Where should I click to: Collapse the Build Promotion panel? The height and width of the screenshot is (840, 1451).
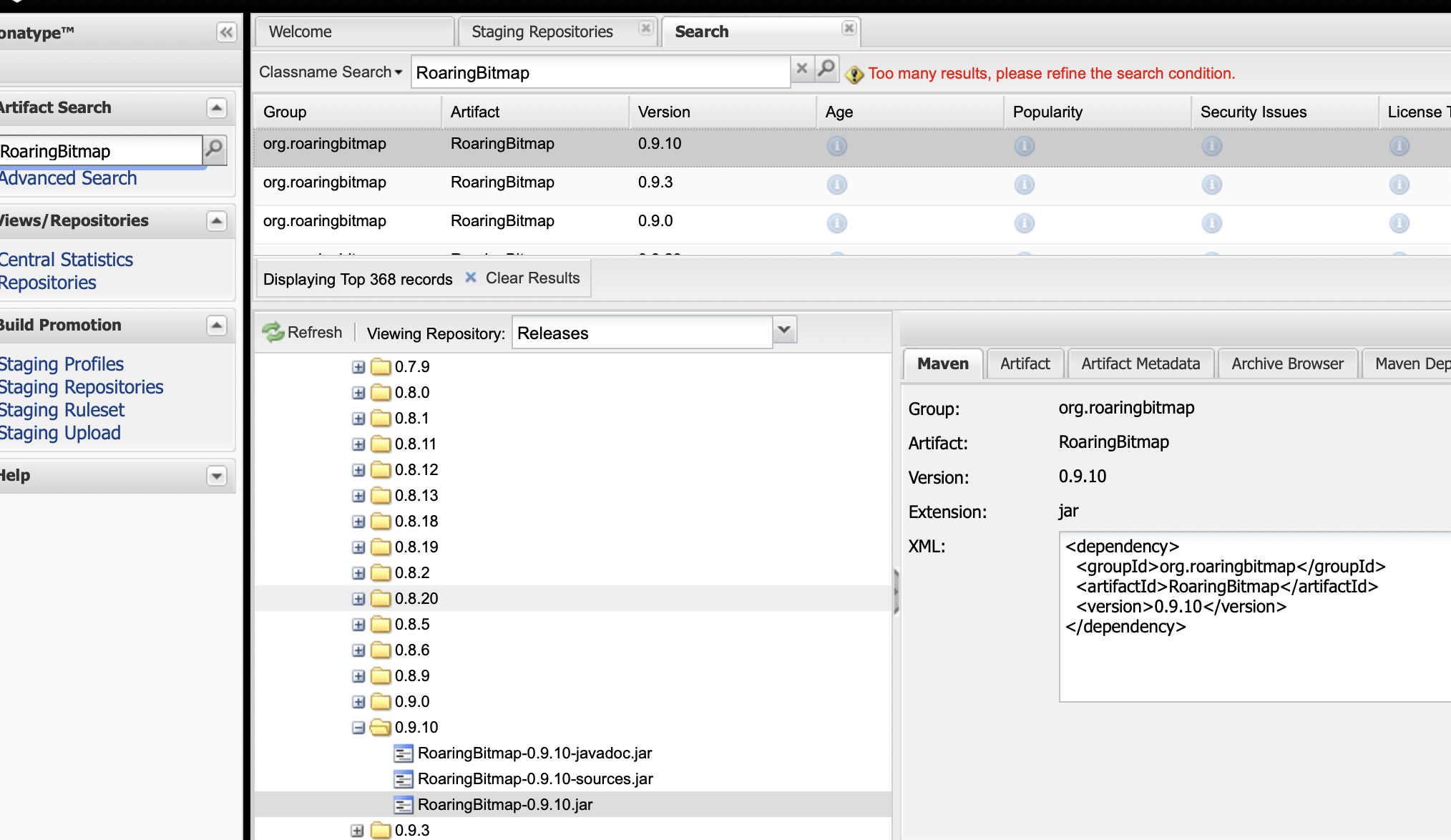[216, 326]
